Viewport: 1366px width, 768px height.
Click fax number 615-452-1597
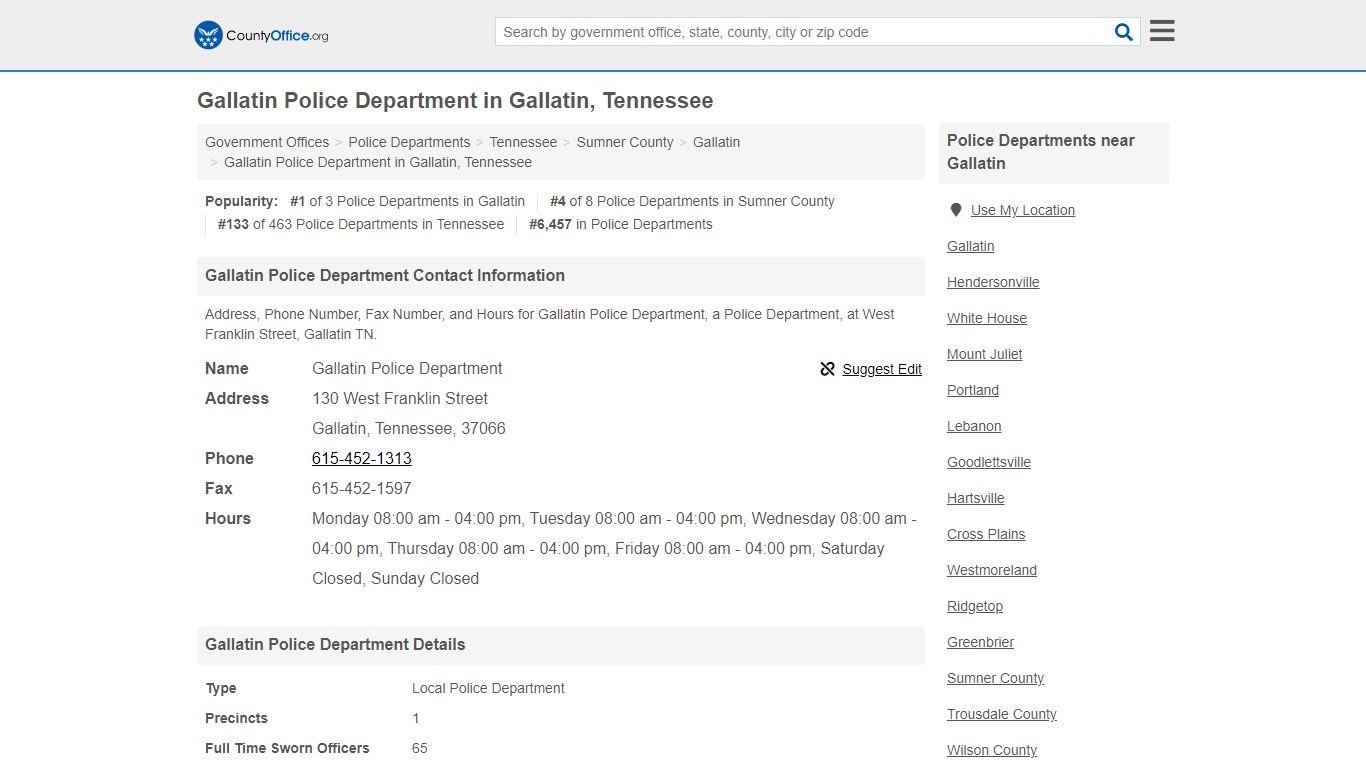click(x=362, y=488)
